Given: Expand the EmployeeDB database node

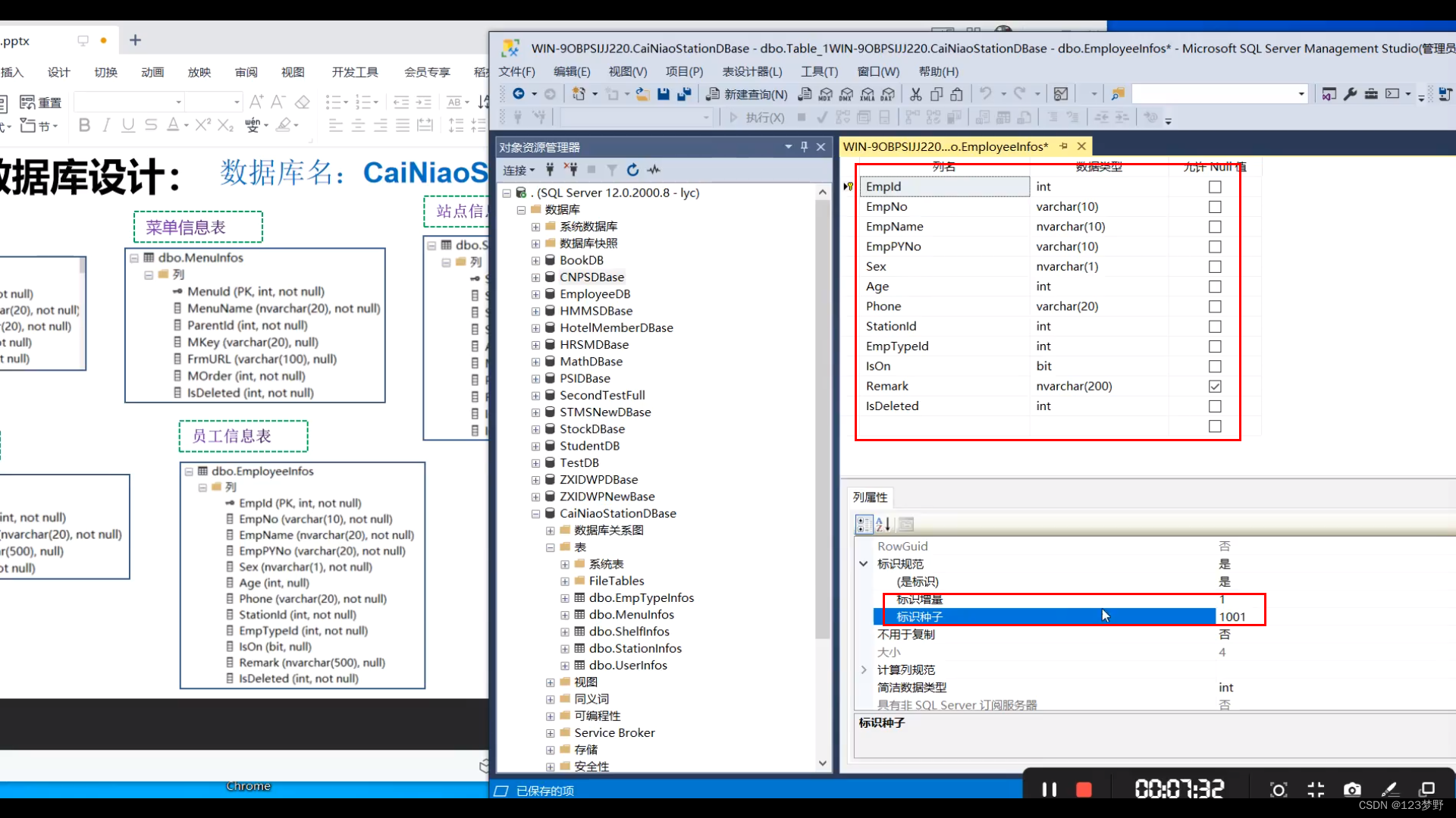Looking at the screenshot, I should 535,294.
